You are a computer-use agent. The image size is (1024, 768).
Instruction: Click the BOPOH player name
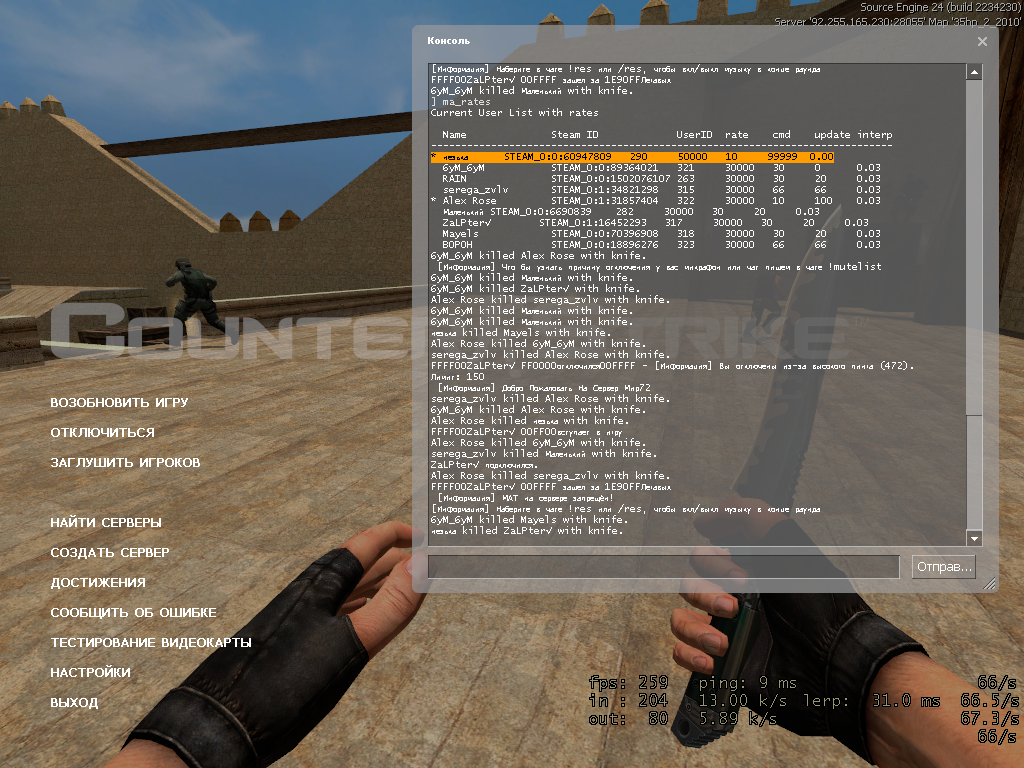pos(457,245)
